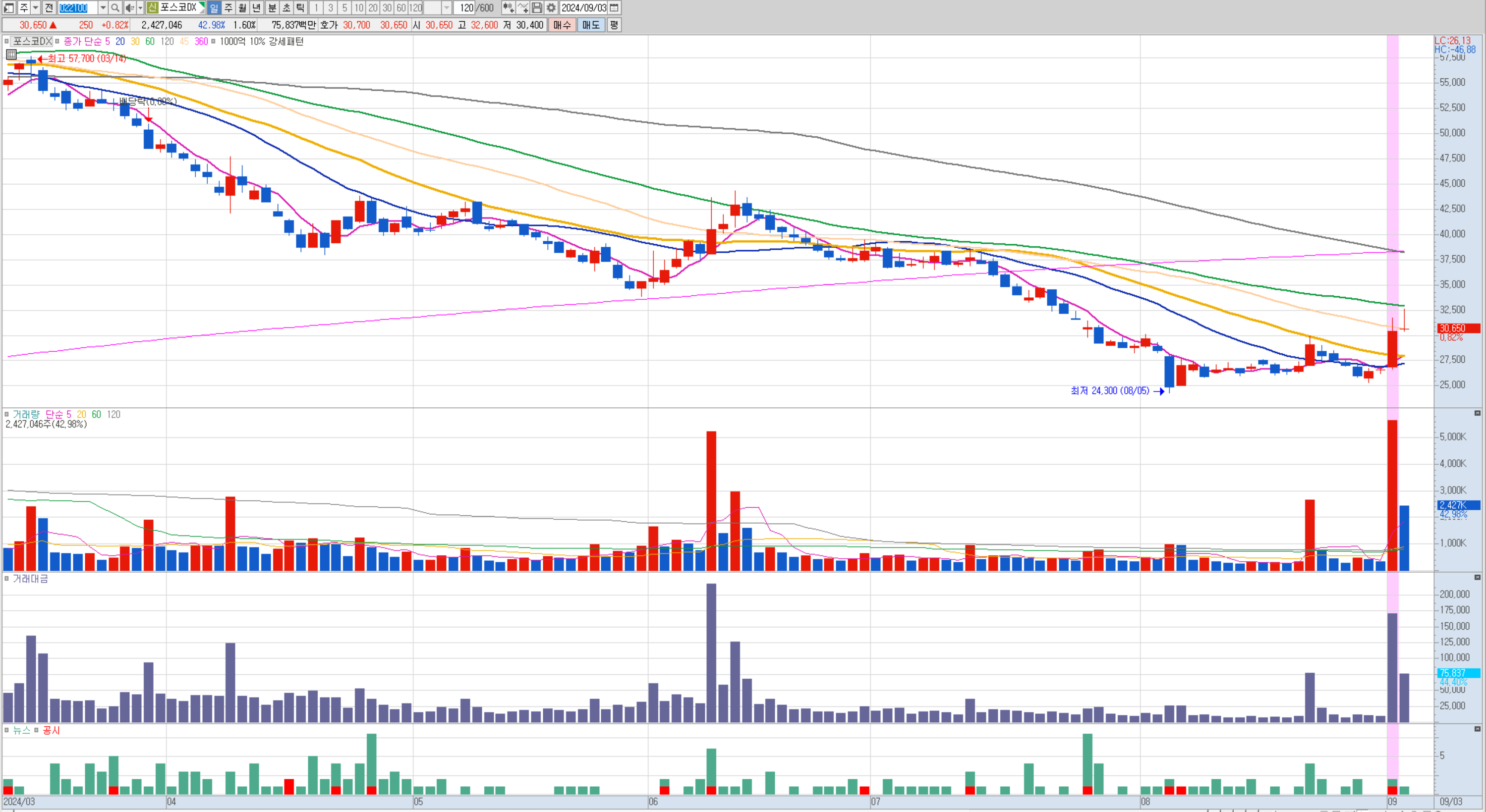Click the magnifier stock search icon

[115, 7]
